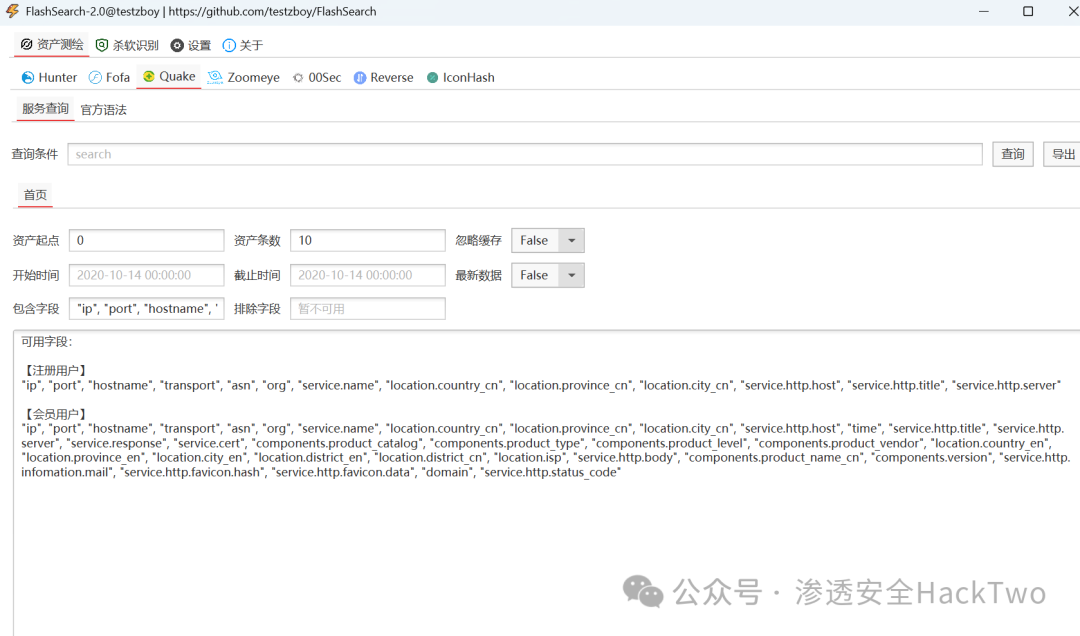
Task: Click the 排除字段 input field
Action: pyautogui.click(x=368, y=309)
